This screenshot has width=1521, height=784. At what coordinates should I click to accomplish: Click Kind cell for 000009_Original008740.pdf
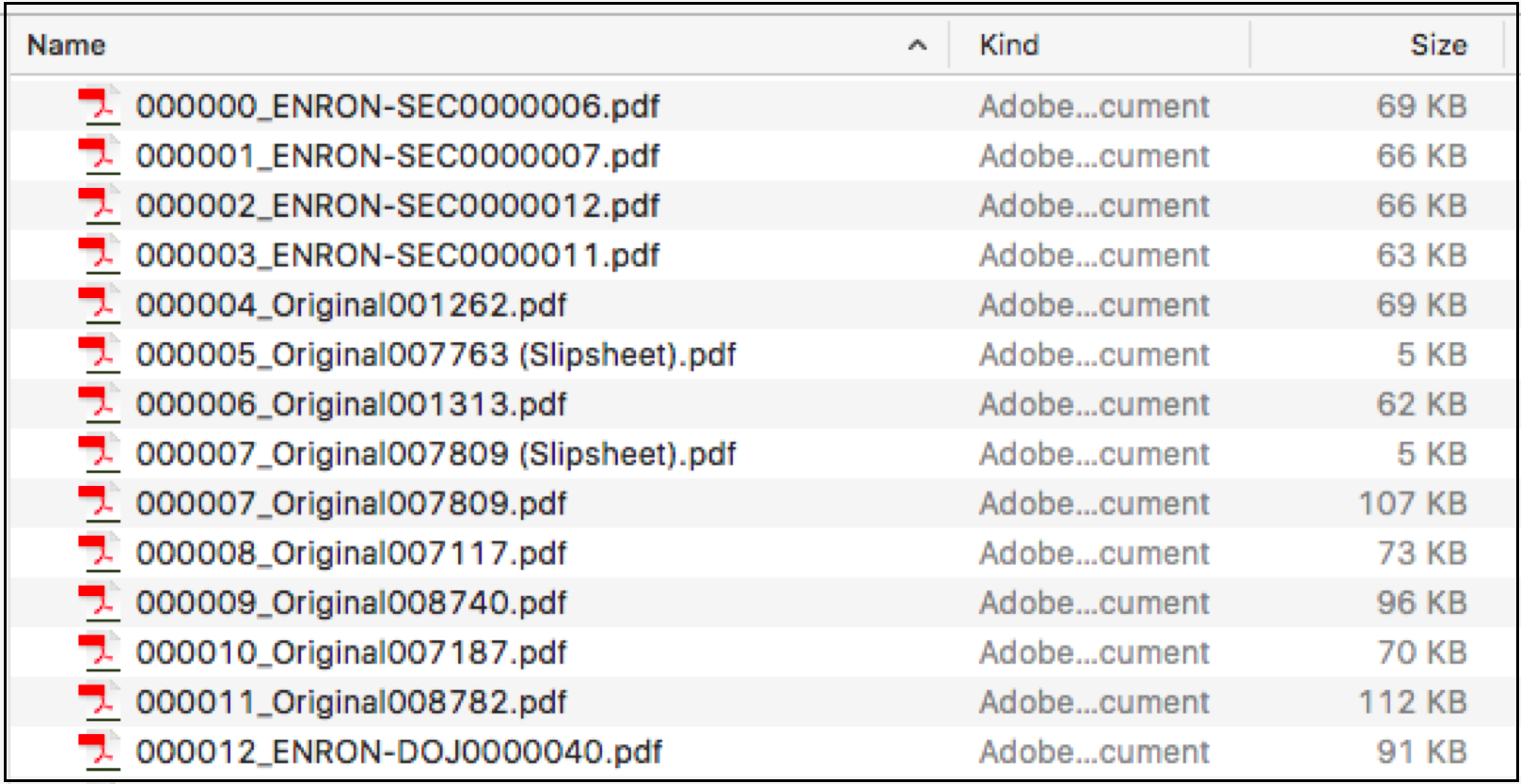click(x=1094, y=603)
